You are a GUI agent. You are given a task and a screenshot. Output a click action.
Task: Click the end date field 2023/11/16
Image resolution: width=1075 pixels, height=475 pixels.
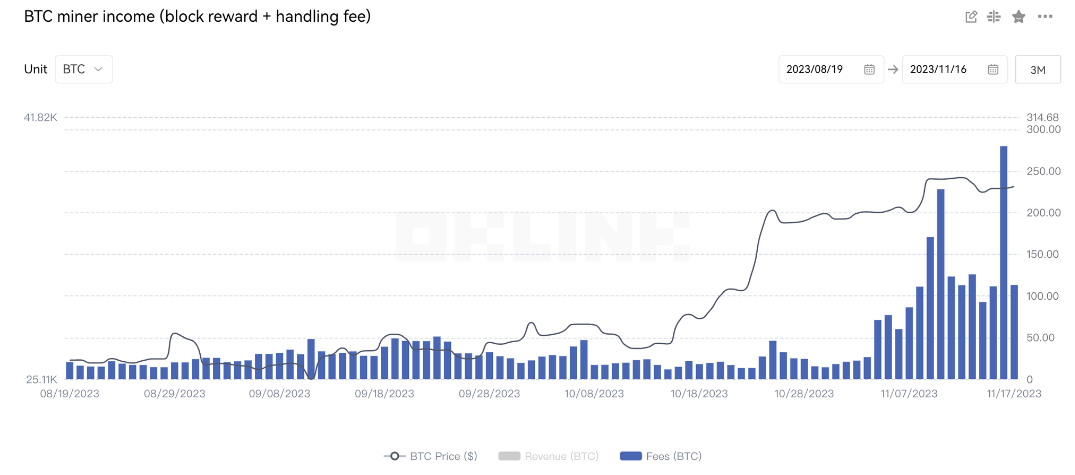(x=954, y=69)
